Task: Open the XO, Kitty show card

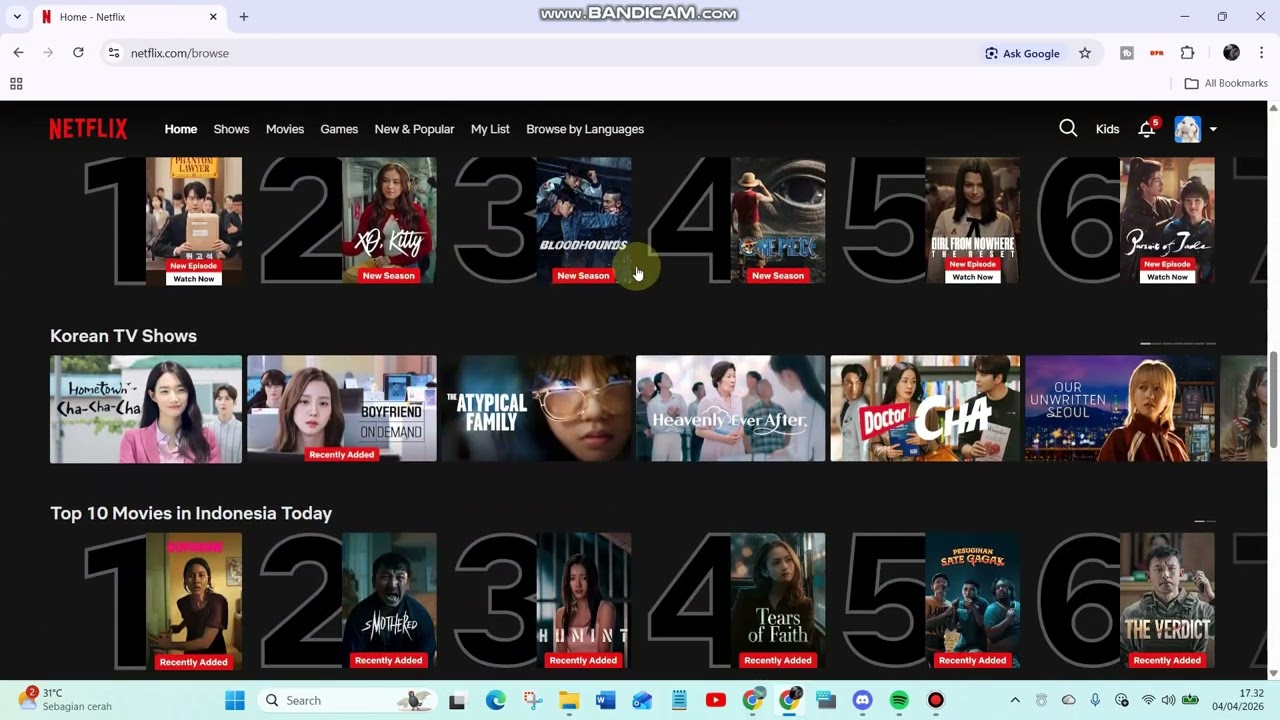Action: (389, 221)
